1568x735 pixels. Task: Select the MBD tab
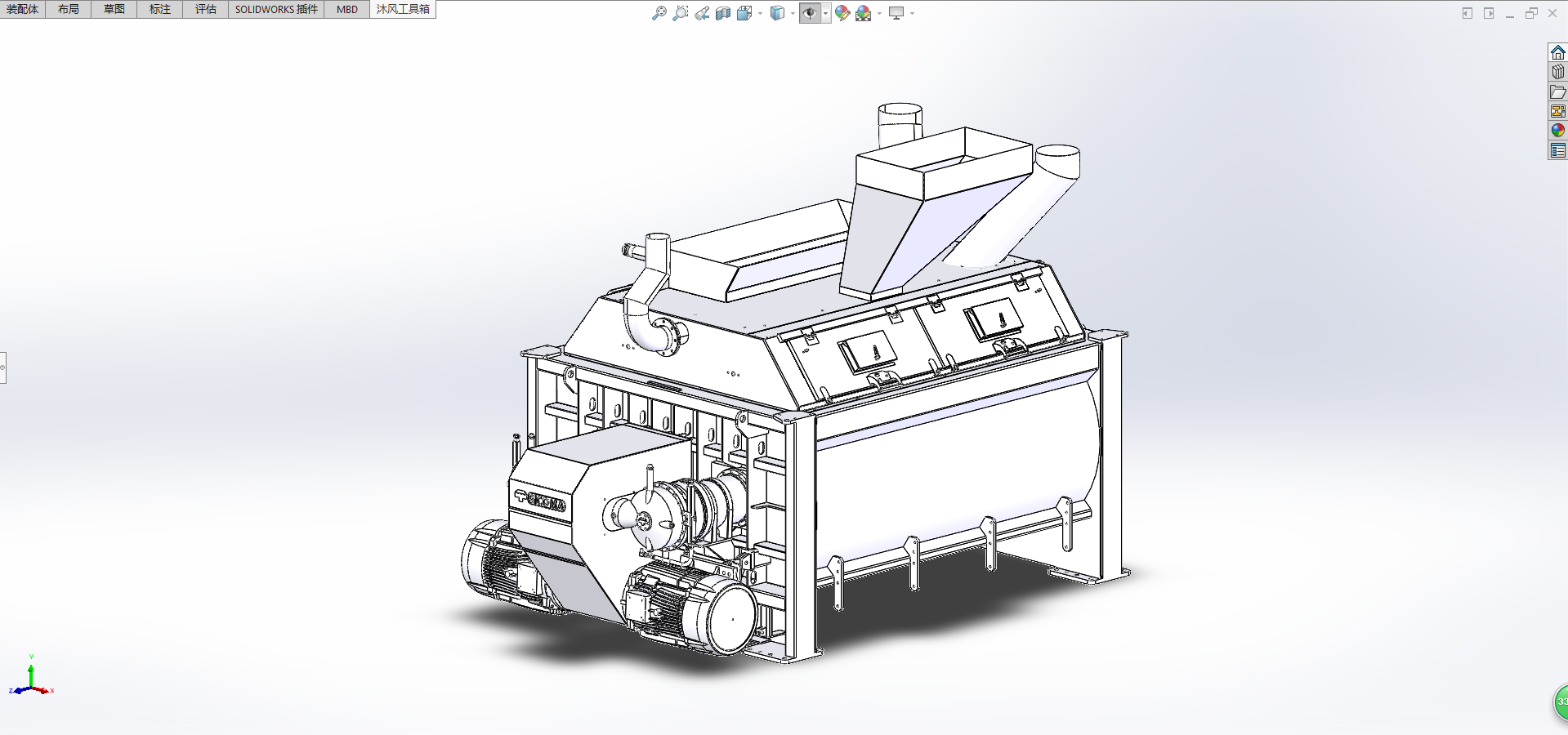pos(347,9)
